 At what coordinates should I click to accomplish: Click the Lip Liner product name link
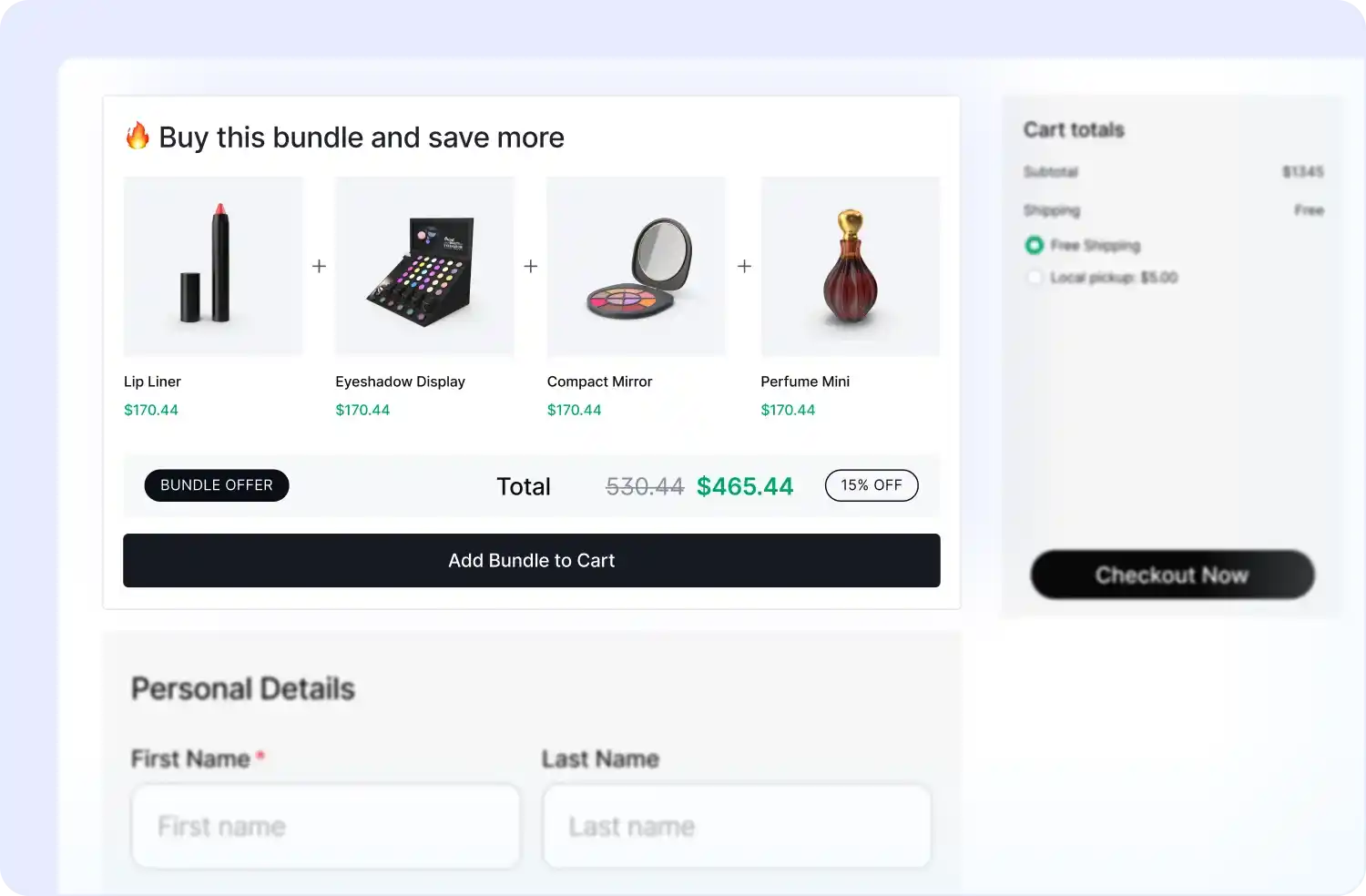(151, 382)
